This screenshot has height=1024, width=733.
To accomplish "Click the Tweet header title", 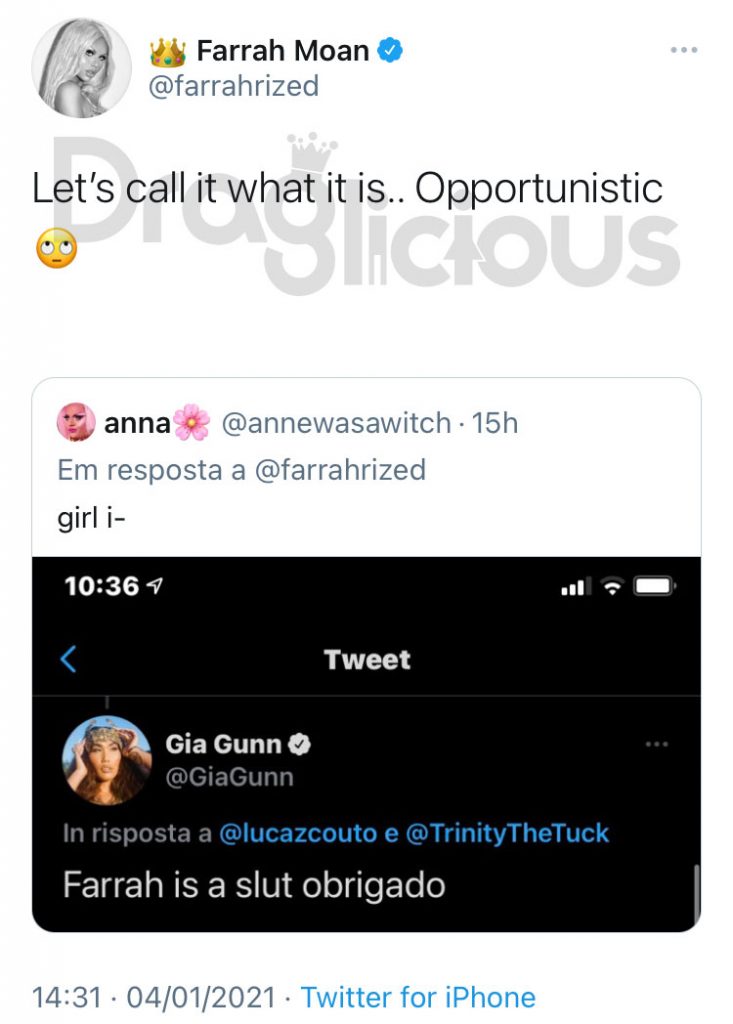I will pyautogui.click(x=367, y=660).
